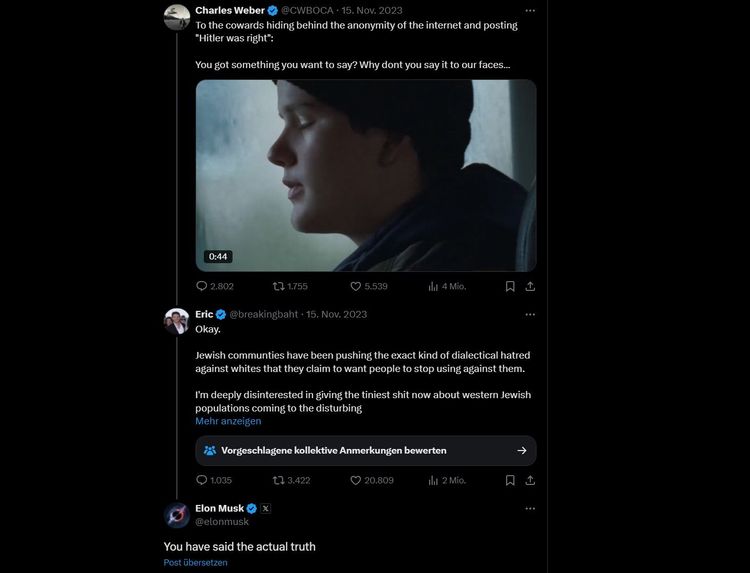Bookmark Eric's post
750x573 pixels.
[510, 480]
